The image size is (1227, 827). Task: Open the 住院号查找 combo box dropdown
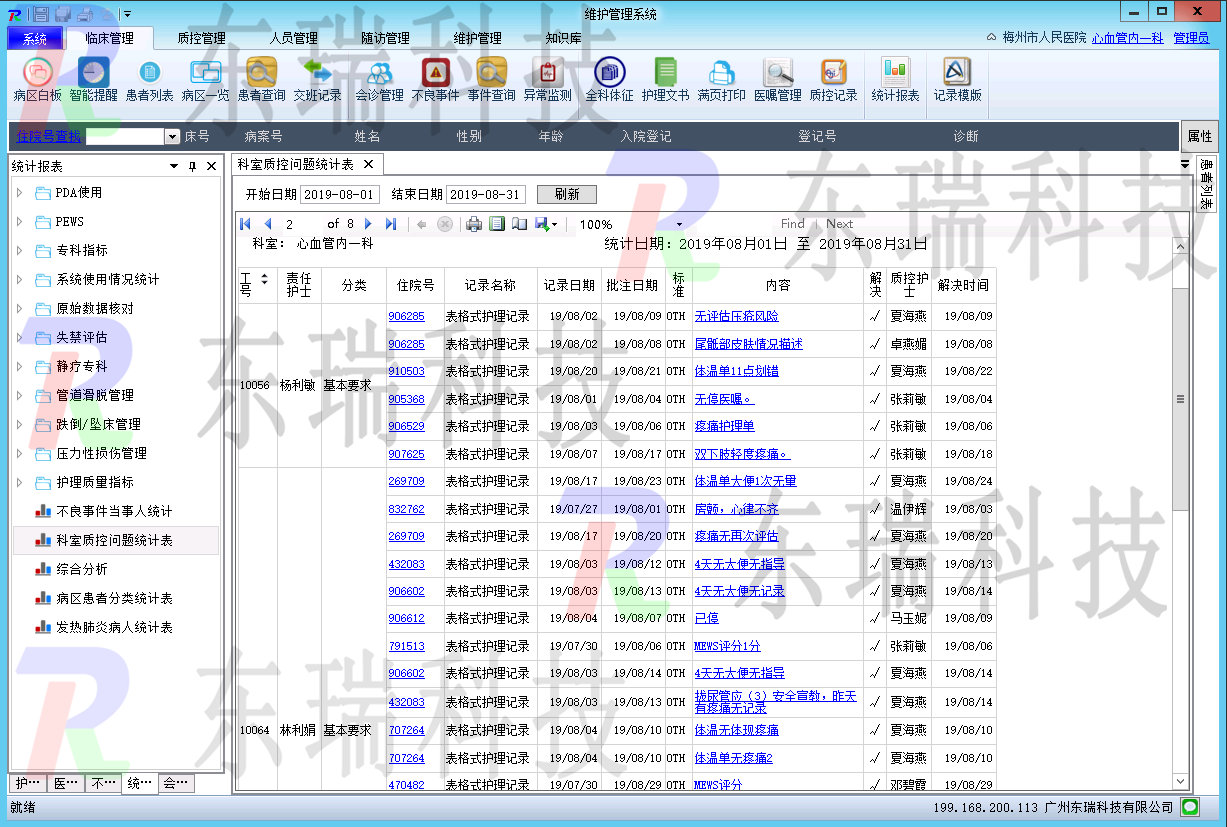click(x=173, y=136)
